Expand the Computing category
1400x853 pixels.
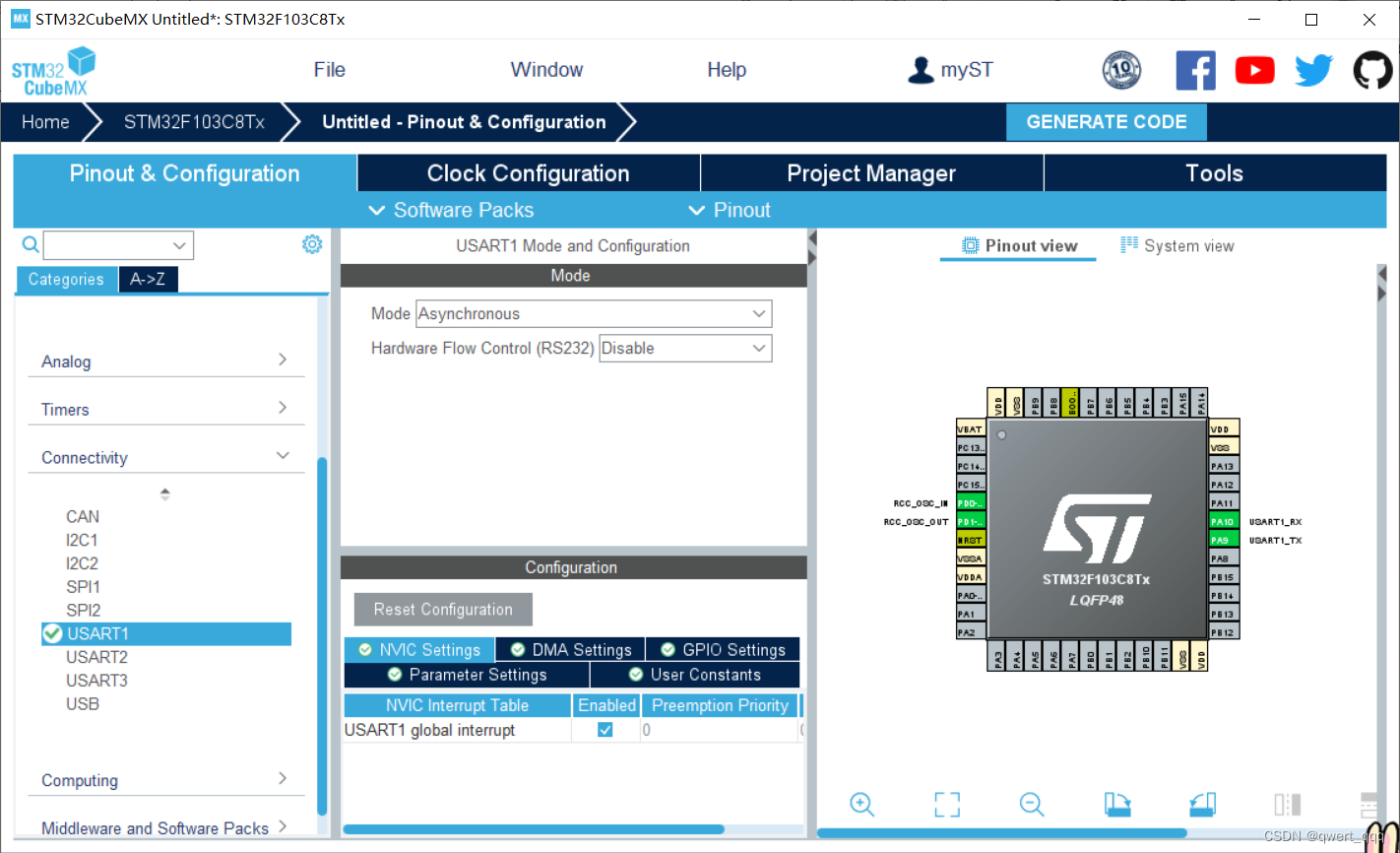click(x=165, y=780)
